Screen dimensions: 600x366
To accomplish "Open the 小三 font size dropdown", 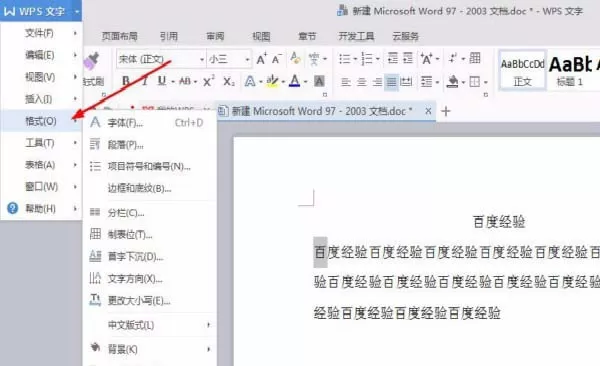I will click(x=248, y=59).
